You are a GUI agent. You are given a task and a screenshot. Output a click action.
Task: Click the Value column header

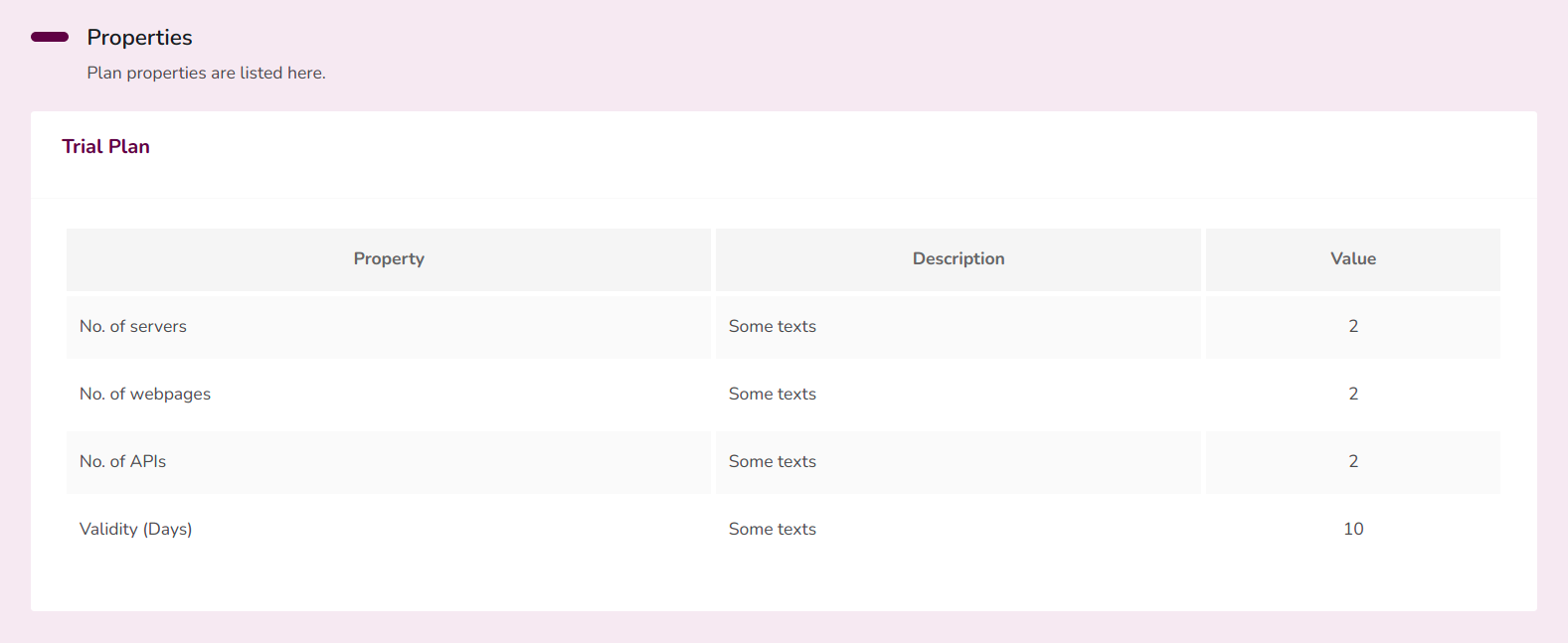[x=1353, y=259]
